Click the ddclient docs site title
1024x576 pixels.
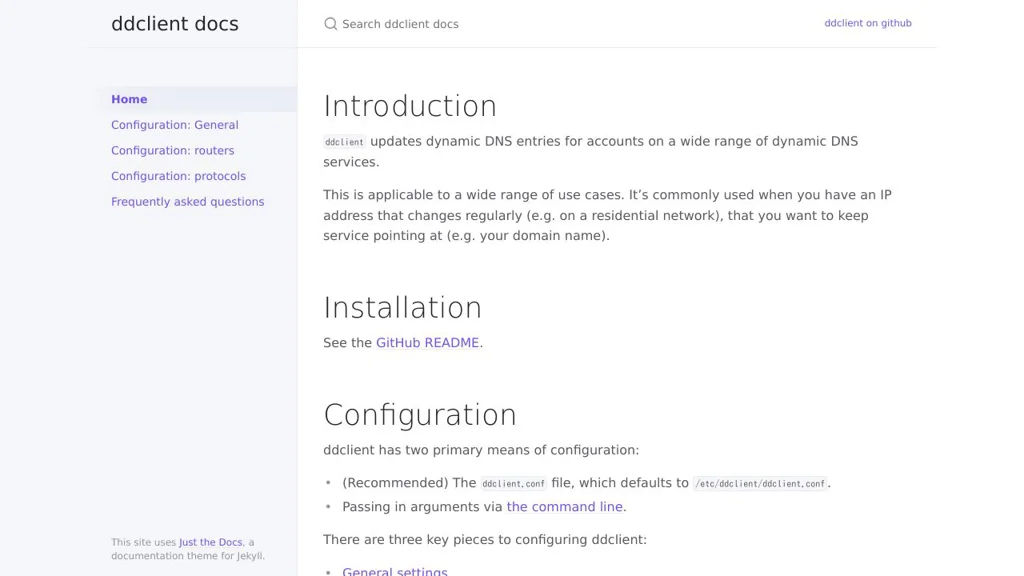point(175,24)
